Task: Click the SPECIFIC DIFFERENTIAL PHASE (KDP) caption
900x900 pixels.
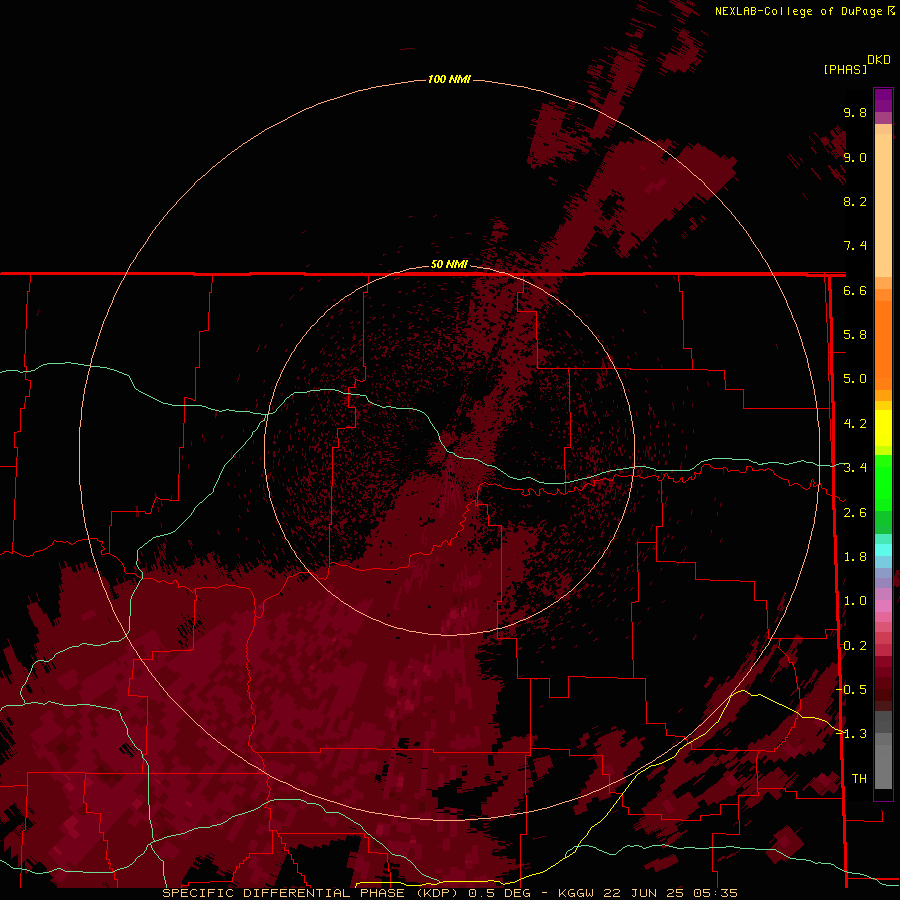Action: click(312, 893)
